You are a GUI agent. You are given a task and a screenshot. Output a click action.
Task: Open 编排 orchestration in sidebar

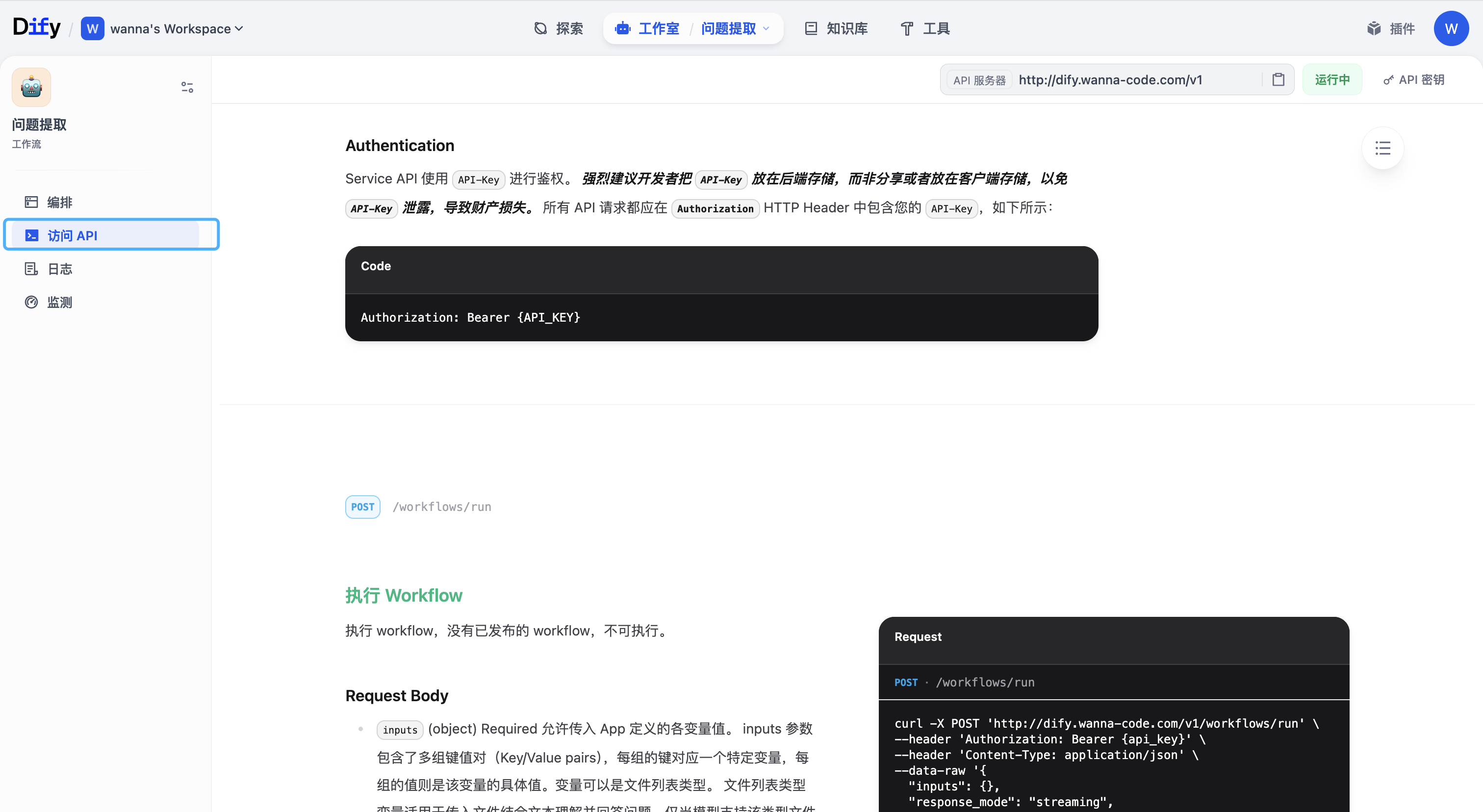pos(59,202)
